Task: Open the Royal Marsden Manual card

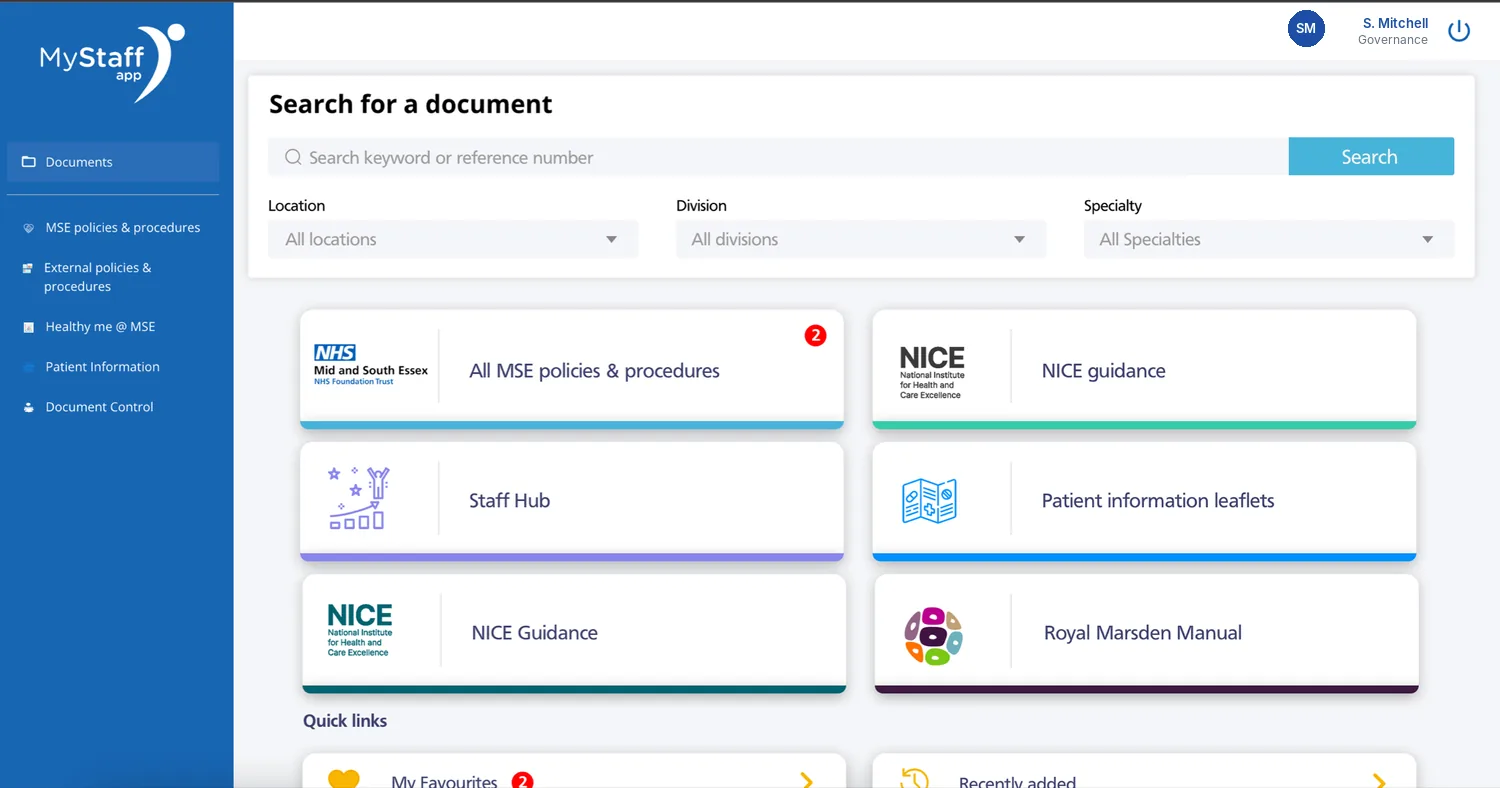Action: click(x=1146, y=633)
